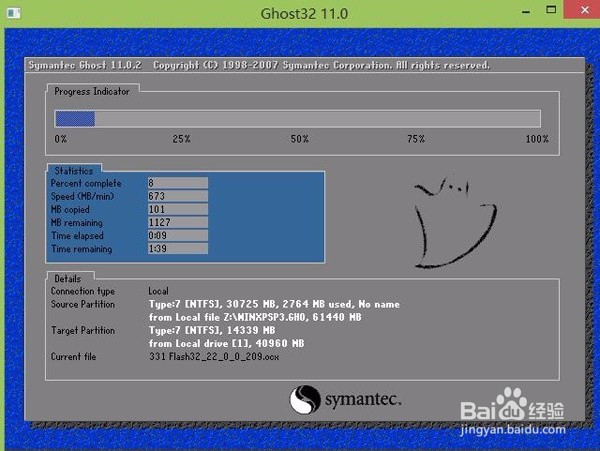Click target line 'Type:7 [NTFS], 14339 MB'
Image resolution: width=600 pixels, height=451 pixels.
(212, 330)
